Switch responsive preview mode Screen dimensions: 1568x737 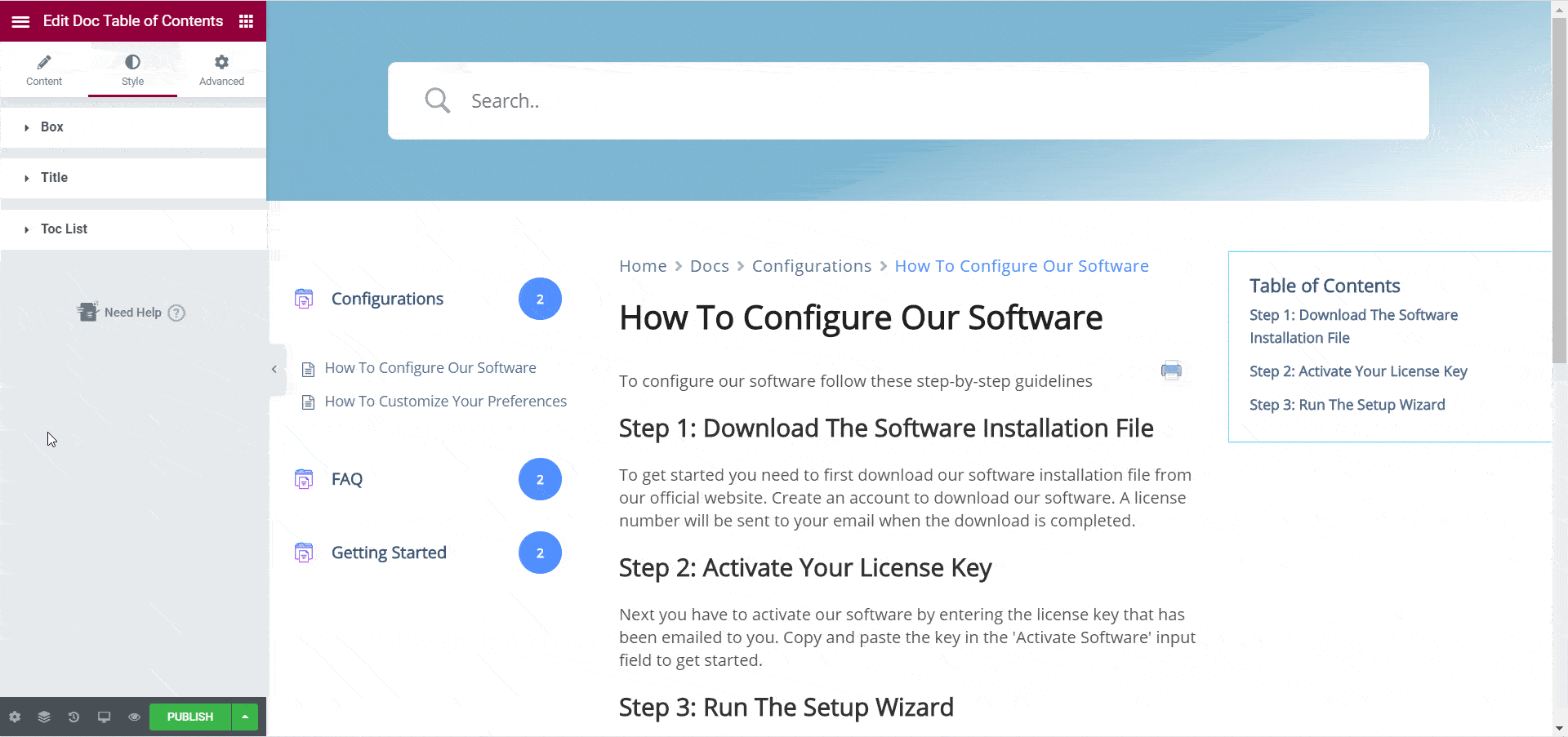(104, 716)
